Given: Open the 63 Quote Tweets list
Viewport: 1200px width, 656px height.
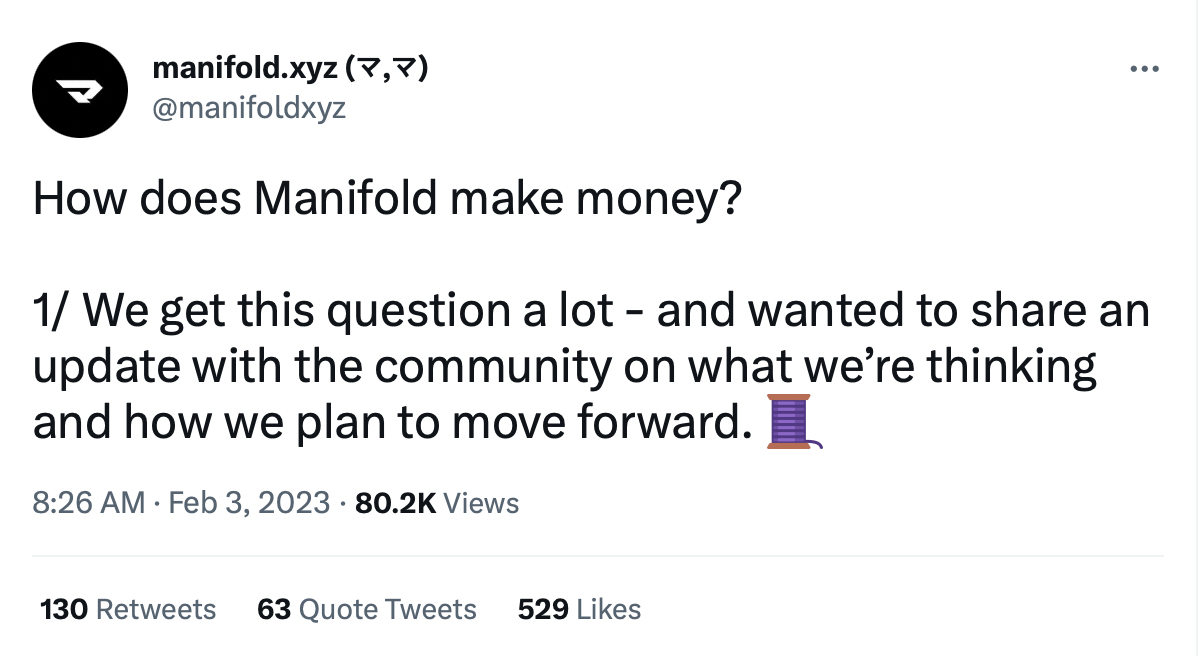Looking at the screenshot, I should tap(370, 609).
